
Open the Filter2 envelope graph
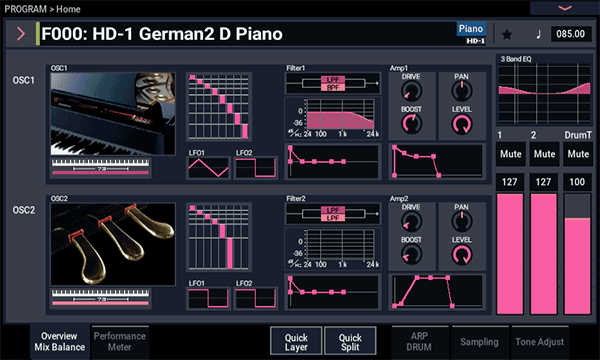pyautogui.click(x=333, y=292)
